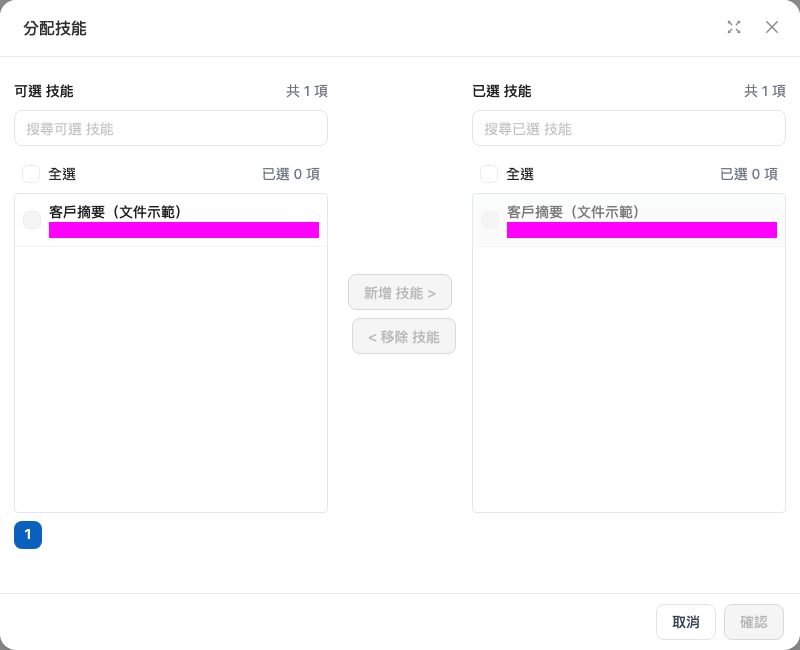800x650 pixels.
Task: Tick checkbox for 客戶摘要 in available list
Action: 32,220
